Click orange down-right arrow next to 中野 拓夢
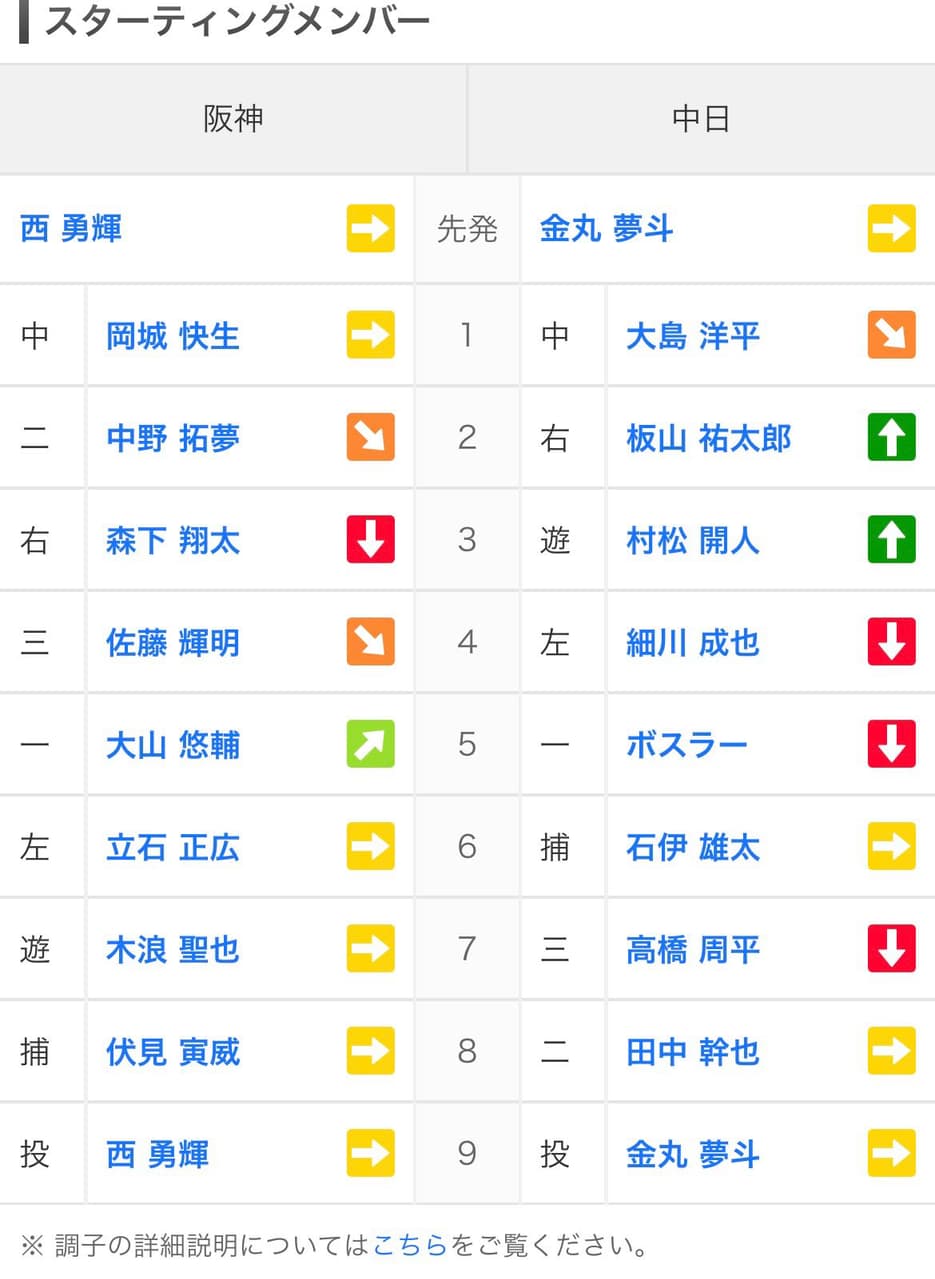Screen dimensions: 935x1279 pos(370,437)
